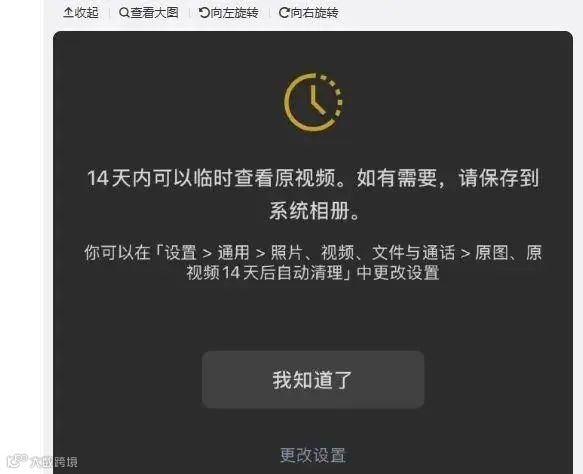This screenshot has height=474, width=583.
Task: Click the heading's second line 系统相册
Action: tap(315, 211)
